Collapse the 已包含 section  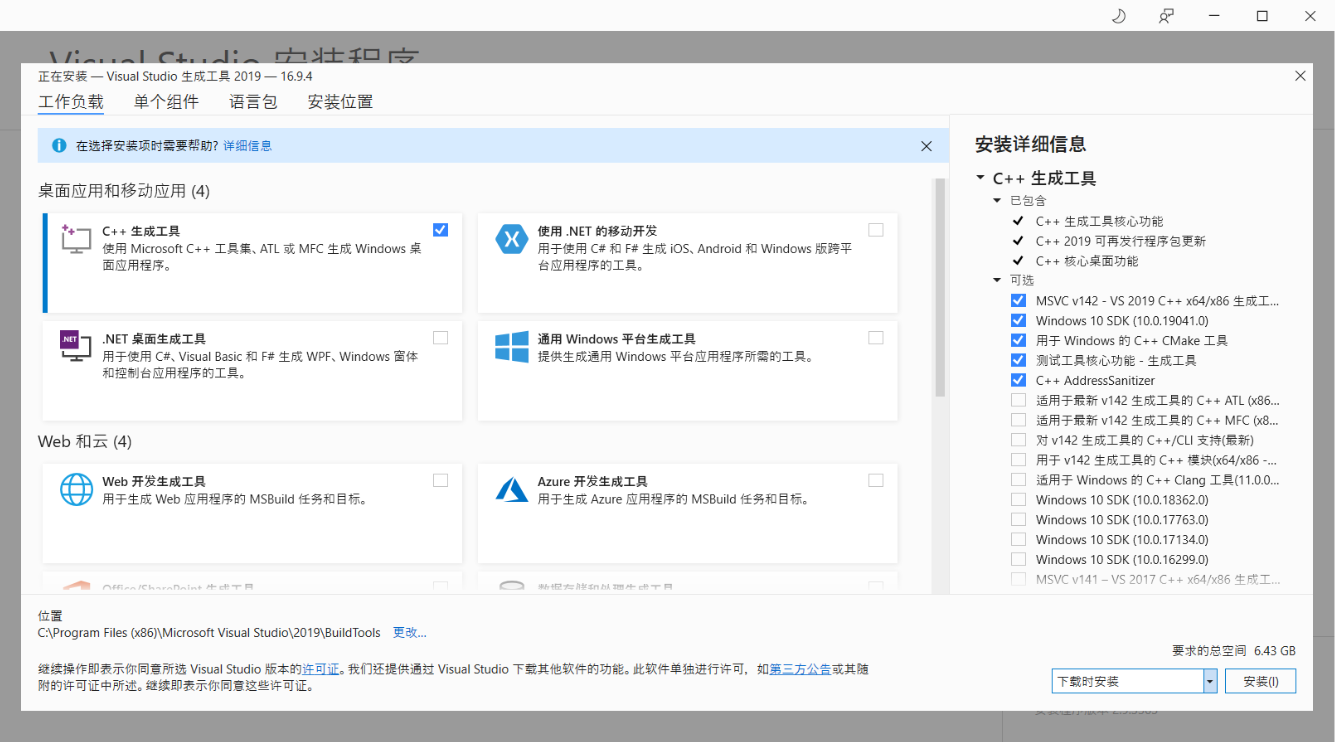point(997,200)
